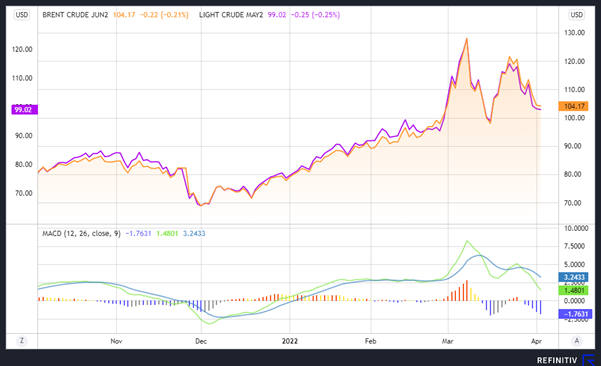The image size is (601, 366).
Task: Click the 70.00 left price axis label
Action: click(x=23, y=193)
